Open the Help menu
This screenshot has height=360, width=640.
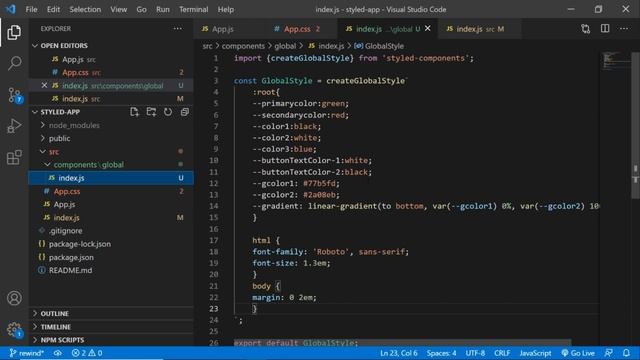(x=226, y=9)
